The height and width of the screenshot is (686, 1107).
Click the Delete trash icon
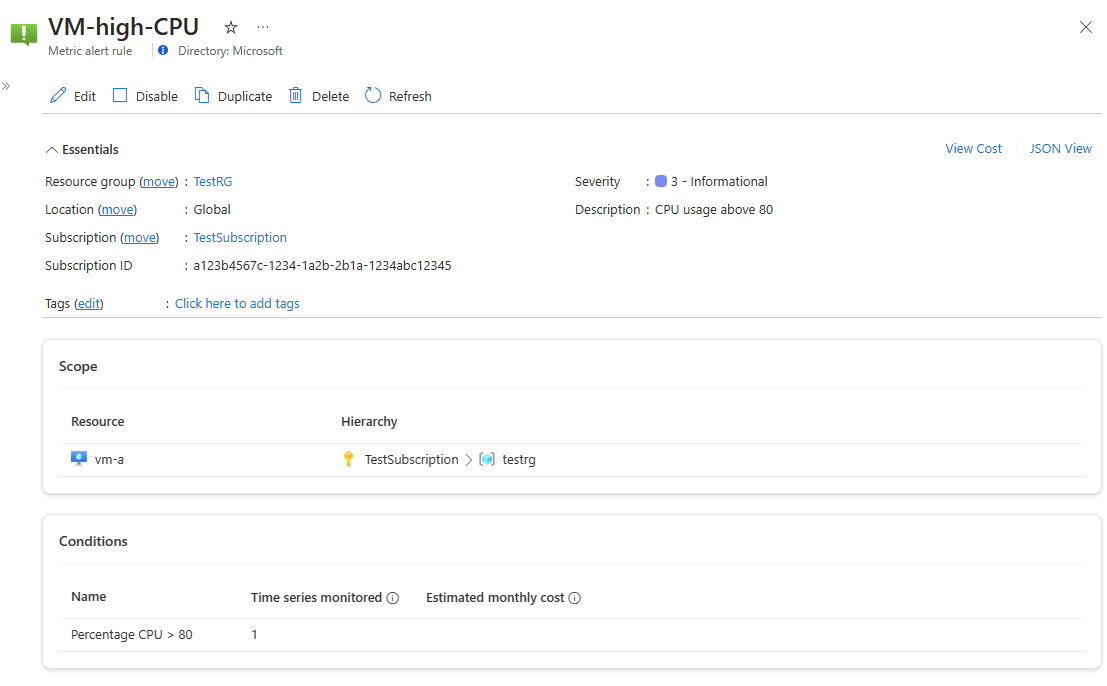(x=295, y=96)
